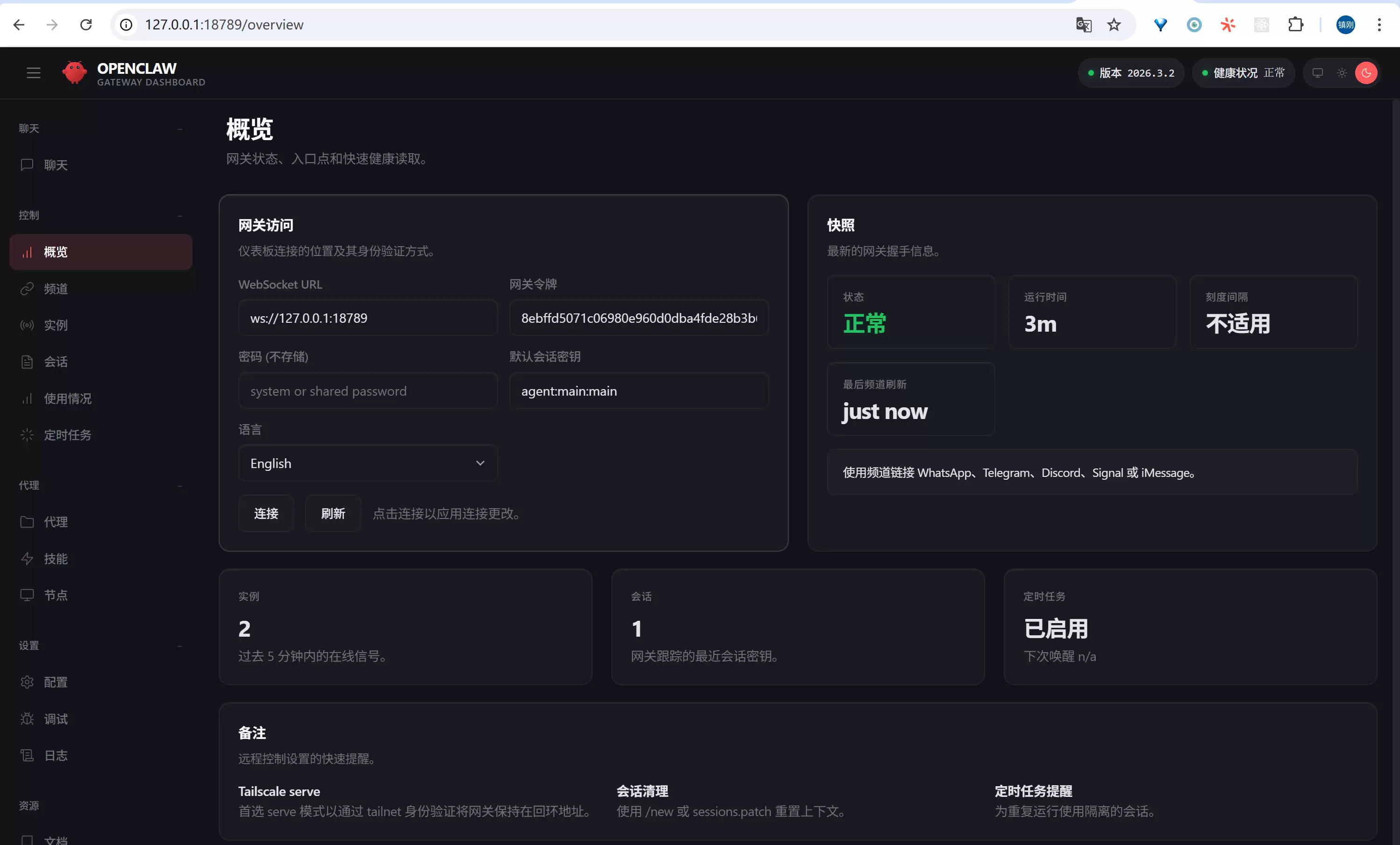Open the English language dropdown
This screenshot has height=845, width=1400.
(367, 463)
